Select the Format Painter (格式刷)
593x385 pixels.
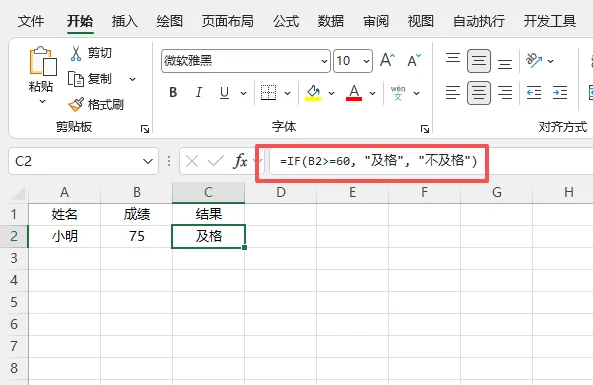point(96,104)
